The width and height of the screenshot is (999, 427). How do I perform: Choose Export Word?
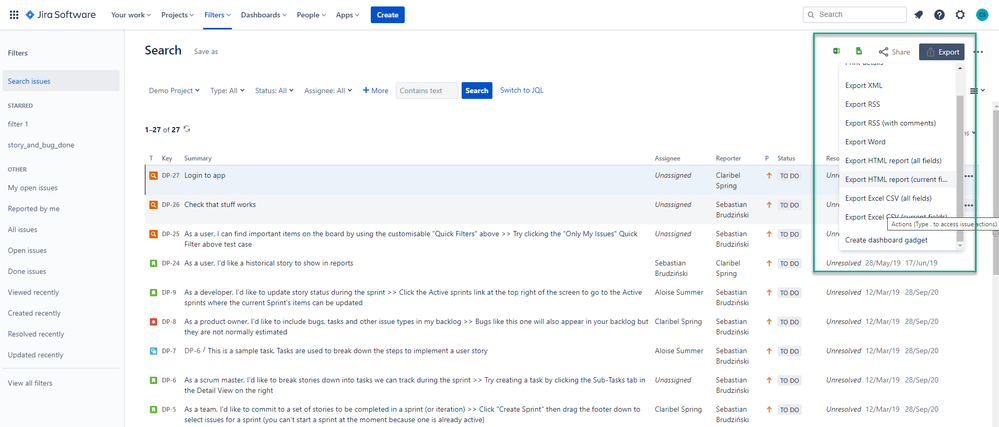pyautogui.click(x=897, y=141)
